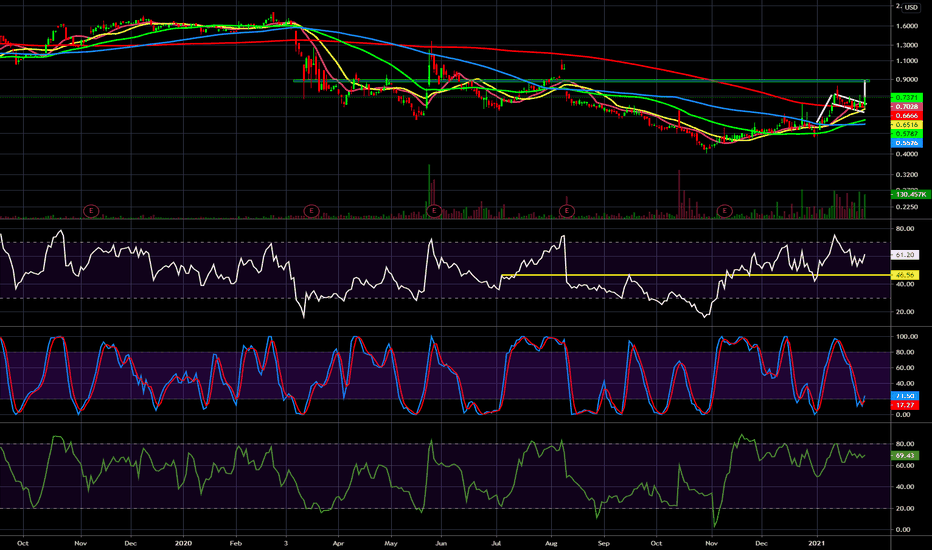The height and width of the screenshot is (550, 932).
Task: Click the green 0.5787 moving average label
Action: 906,134
